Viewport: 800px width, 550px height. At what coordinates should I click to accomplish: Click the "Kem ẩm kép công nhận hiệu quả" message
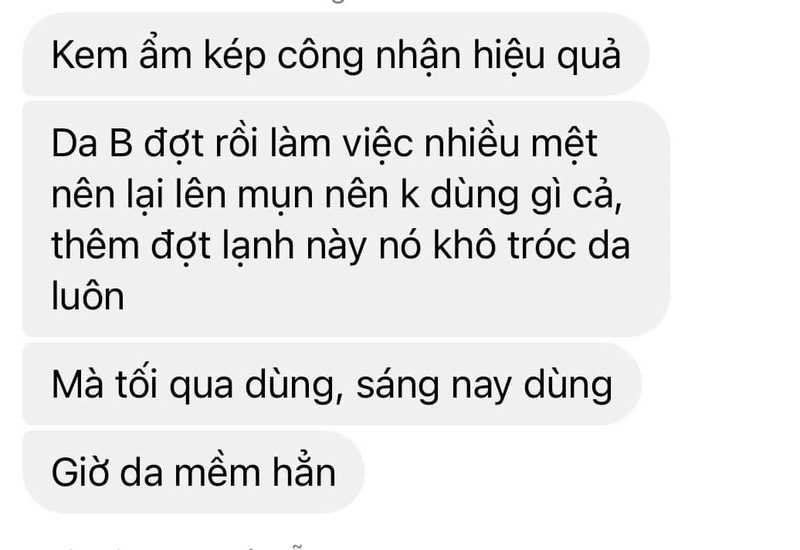tap(336, 54)
